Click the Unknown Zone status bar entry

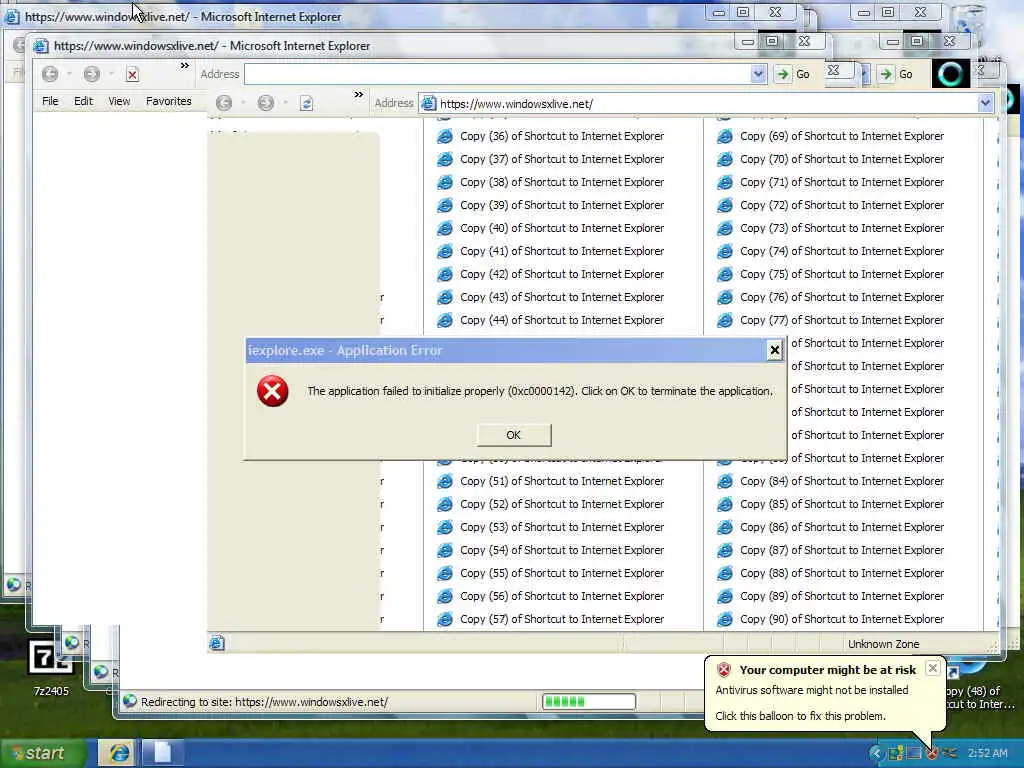pyautogui.click(x=883, y=644)
